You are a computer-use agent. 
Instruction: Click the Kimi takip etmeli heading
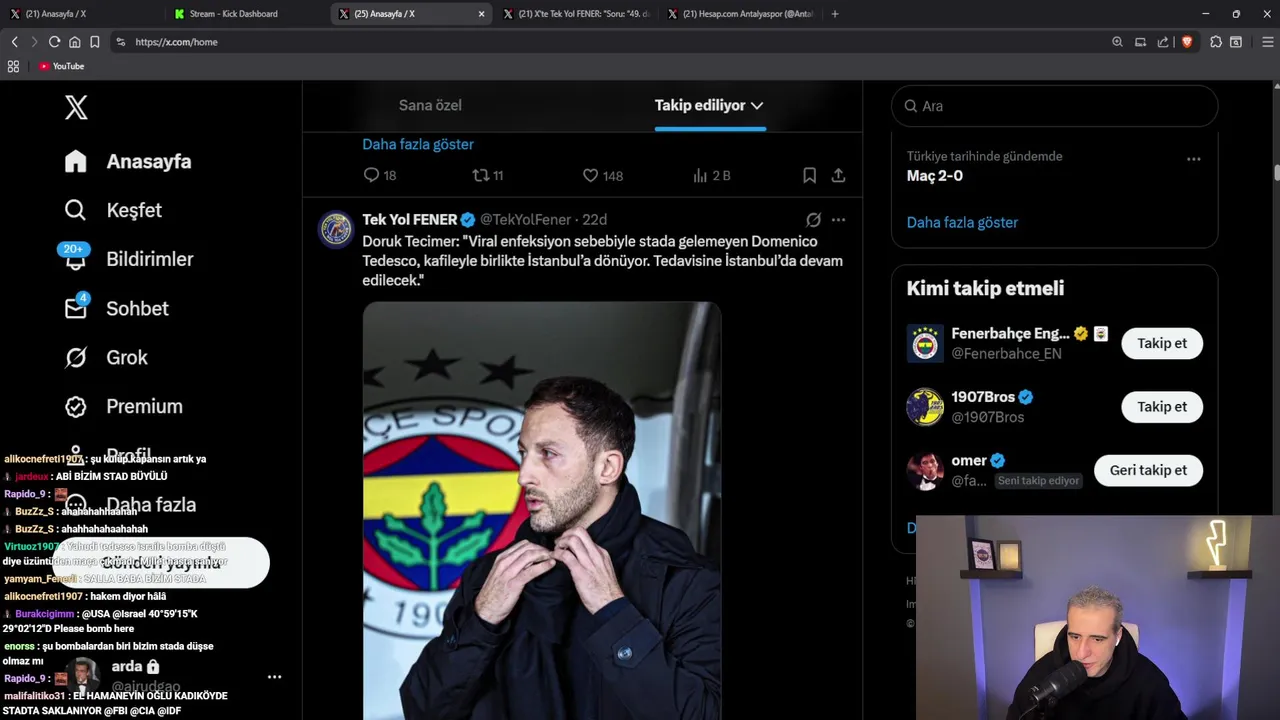pos(985,288)
